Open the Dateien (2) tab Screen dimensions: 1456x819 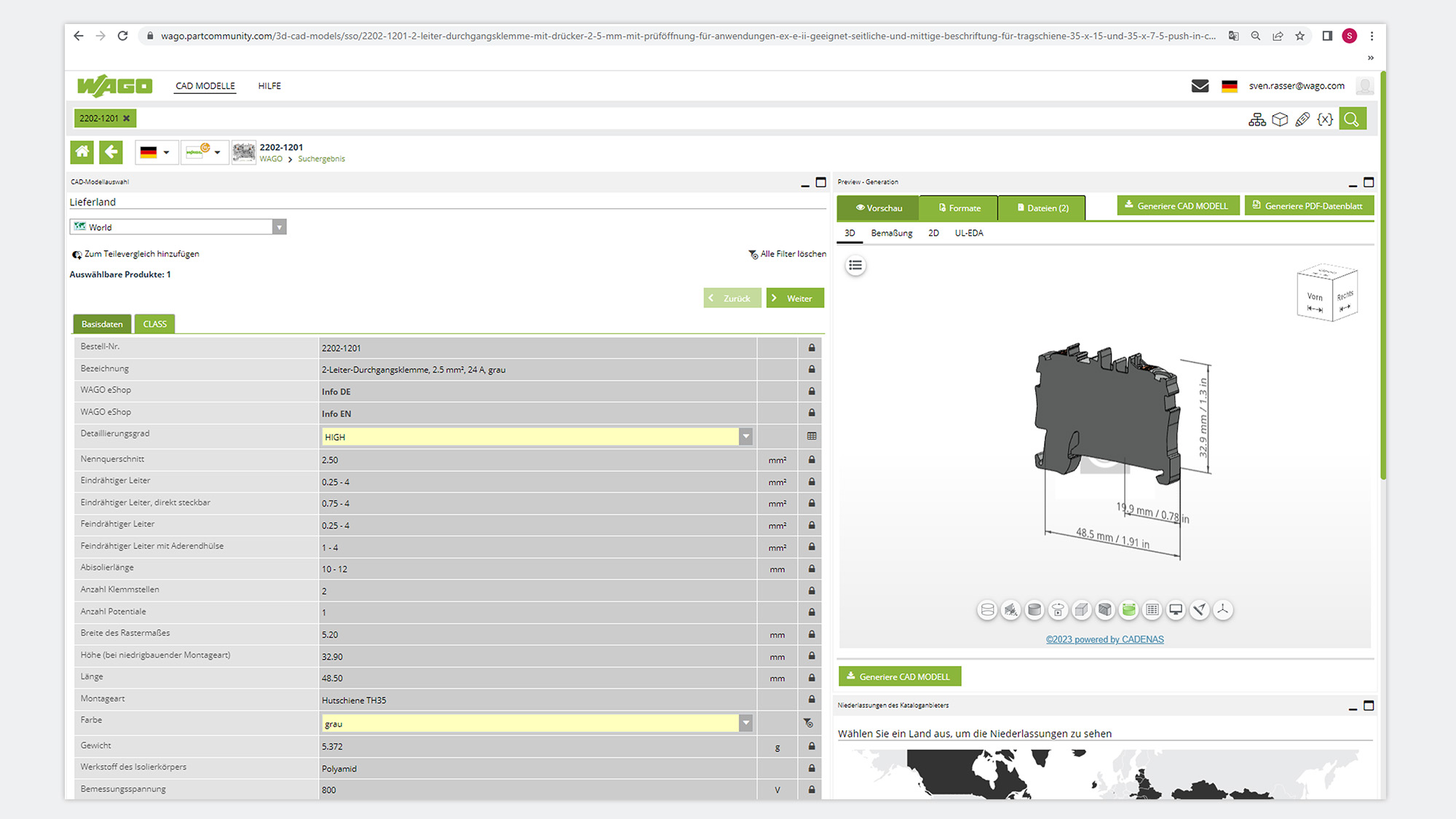1042,207
